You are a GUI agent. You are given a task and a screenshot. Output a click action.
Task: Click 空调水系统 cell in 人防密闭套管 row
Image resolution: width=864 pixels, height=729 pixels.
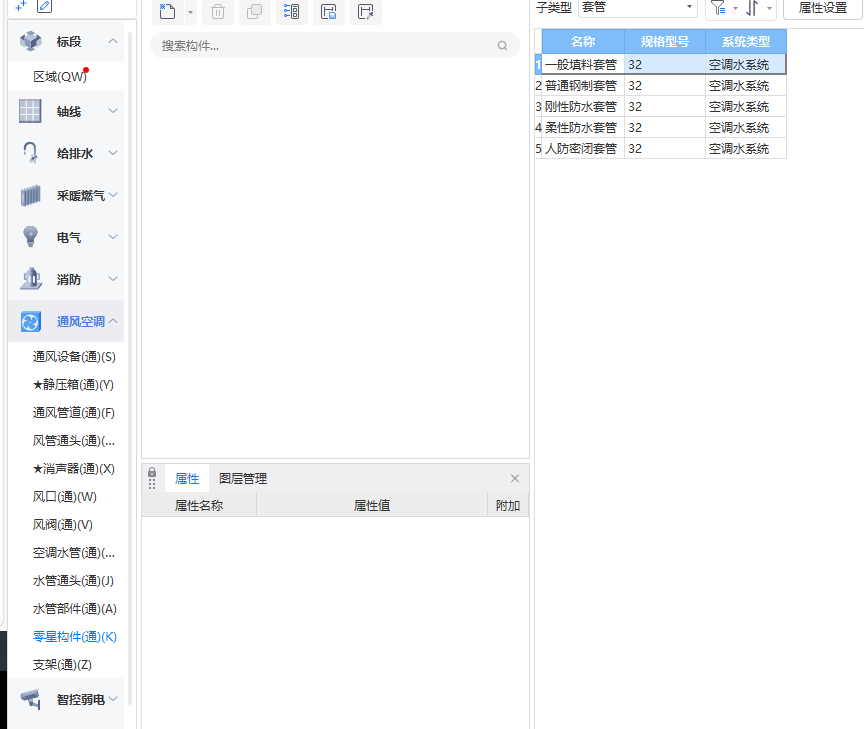coord(746,148)
